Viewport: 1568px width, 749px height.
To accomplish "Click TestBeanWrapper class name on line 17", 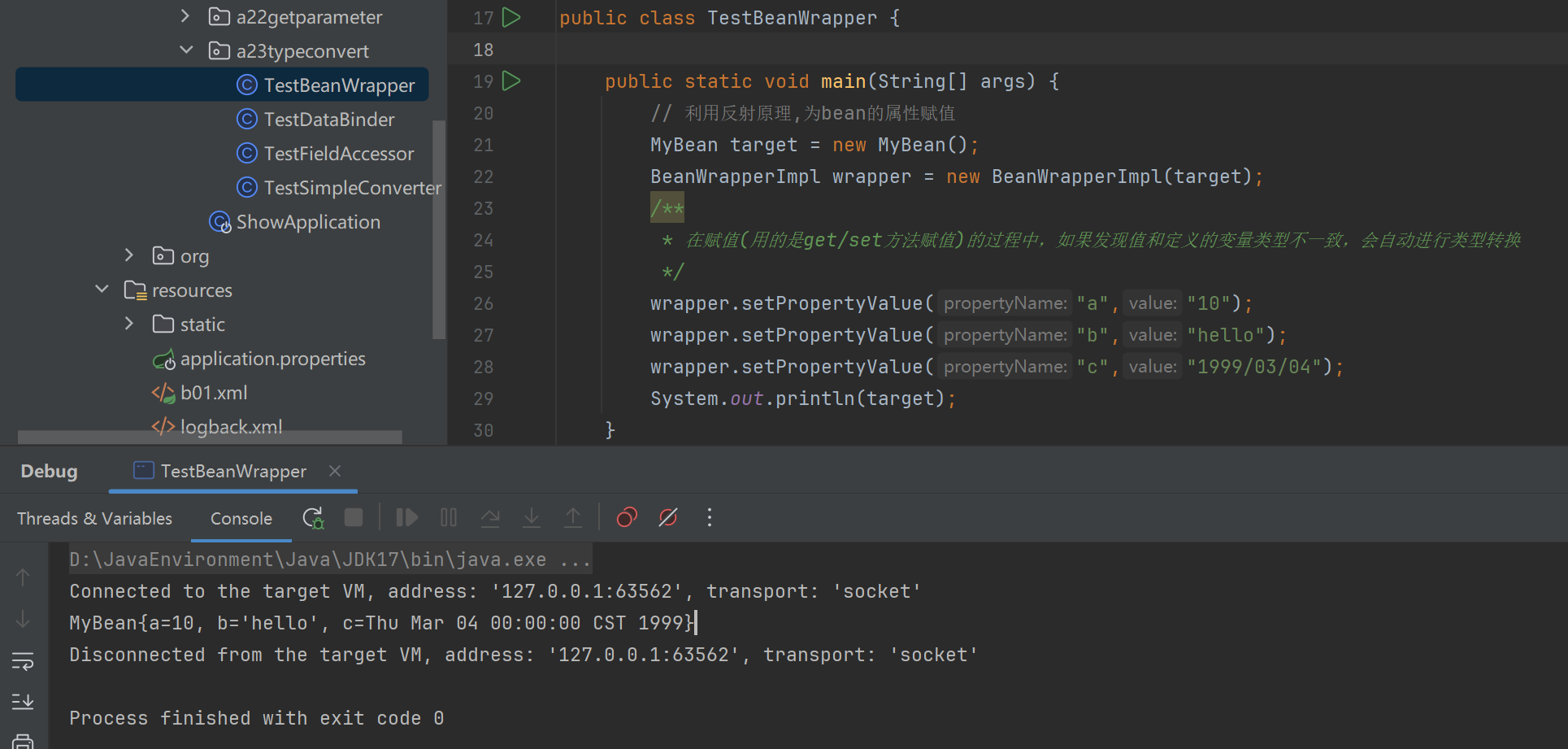I will click(792, 18).
